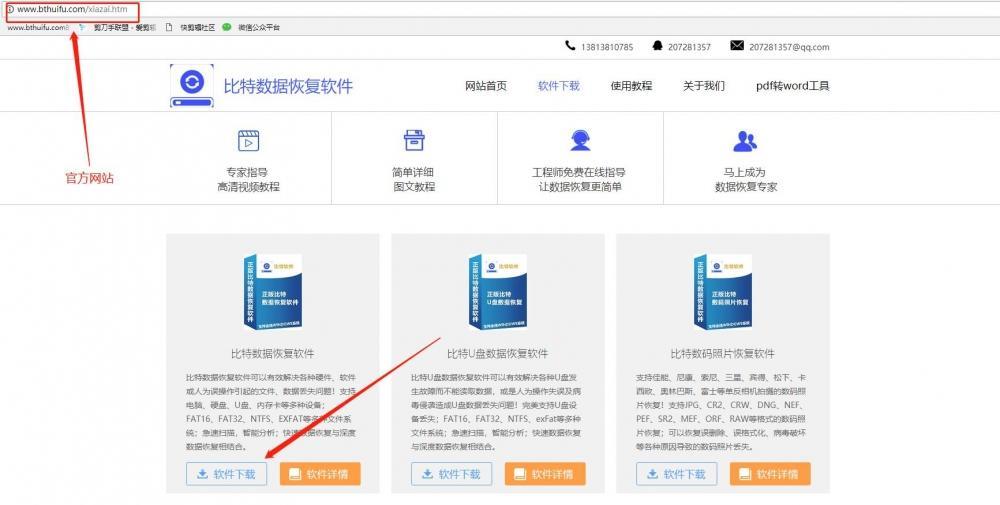Screen dimensions: 1000x505
Task: Click QQ number 207281357
Action: tap(689, 47)
